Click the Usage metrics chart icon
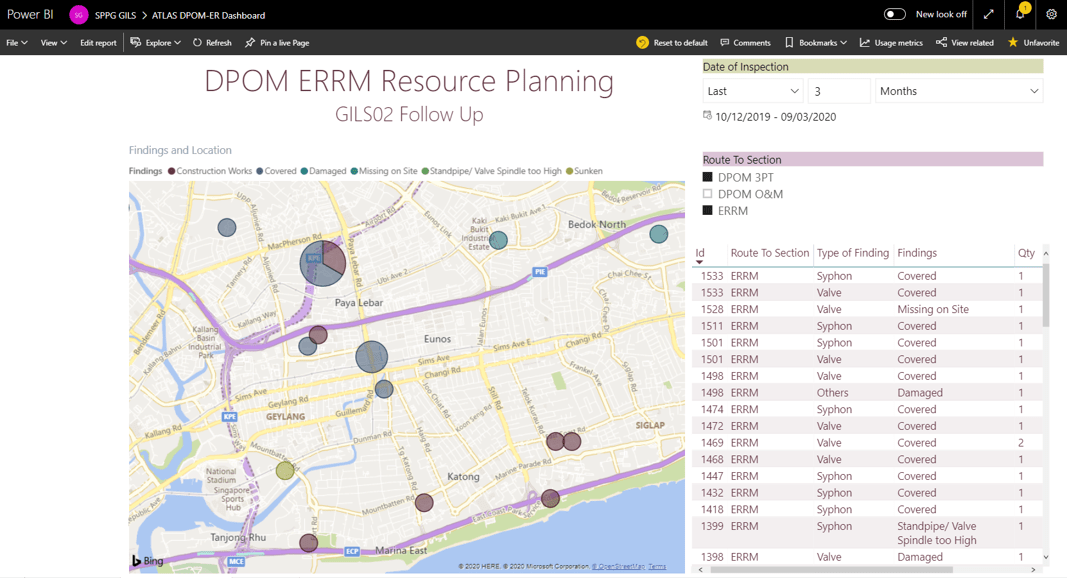The width and height of the screenshot is (1067, 578). pyautogui.click(x=865, y=42)
